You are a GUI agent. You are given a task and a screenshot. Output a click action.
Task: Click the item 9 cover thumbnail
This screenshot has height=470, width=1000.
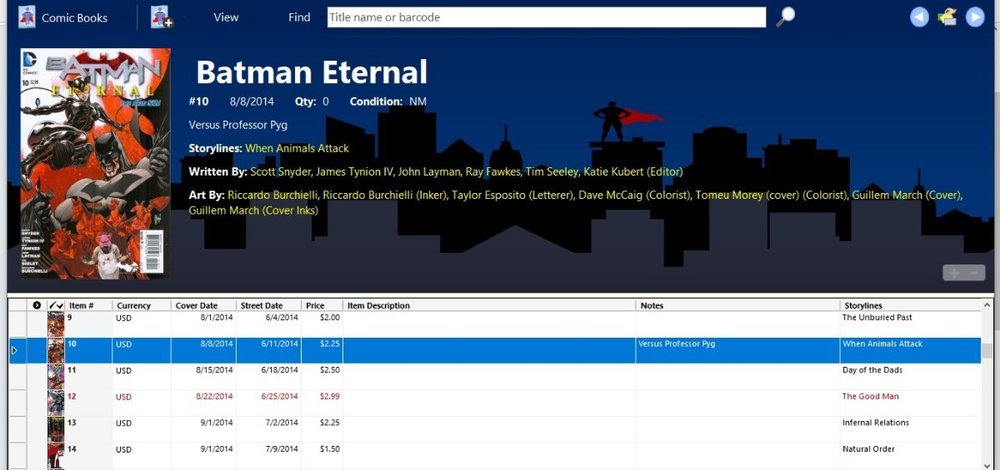[x=56, y=324]
